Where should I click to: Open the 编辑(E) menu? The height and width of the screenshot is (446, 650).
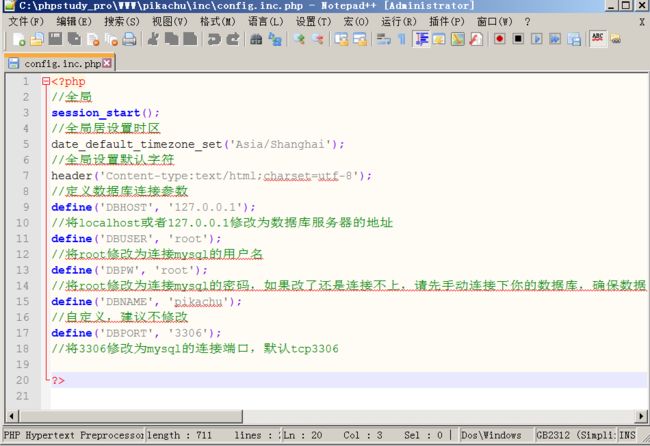coord(73,22)
